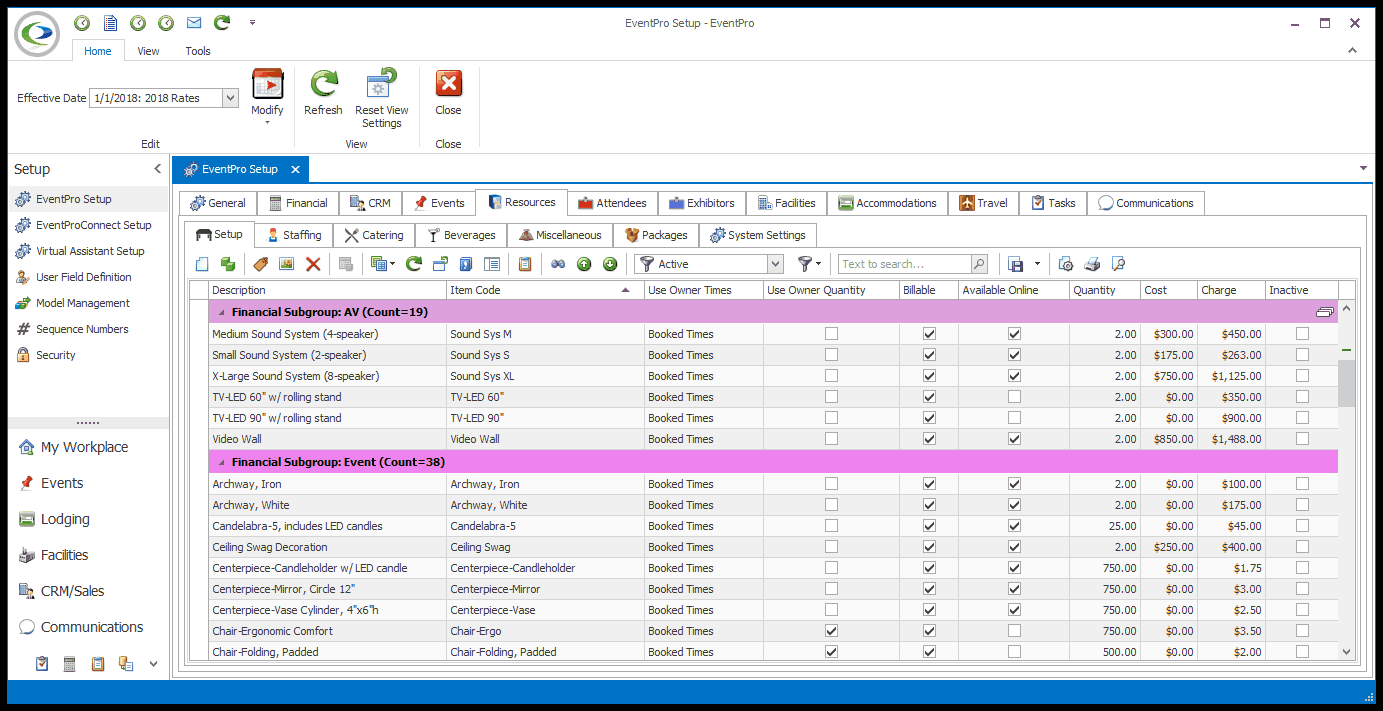
Task: Click the blue book toolbar icon
Action: tap(465, 264)
